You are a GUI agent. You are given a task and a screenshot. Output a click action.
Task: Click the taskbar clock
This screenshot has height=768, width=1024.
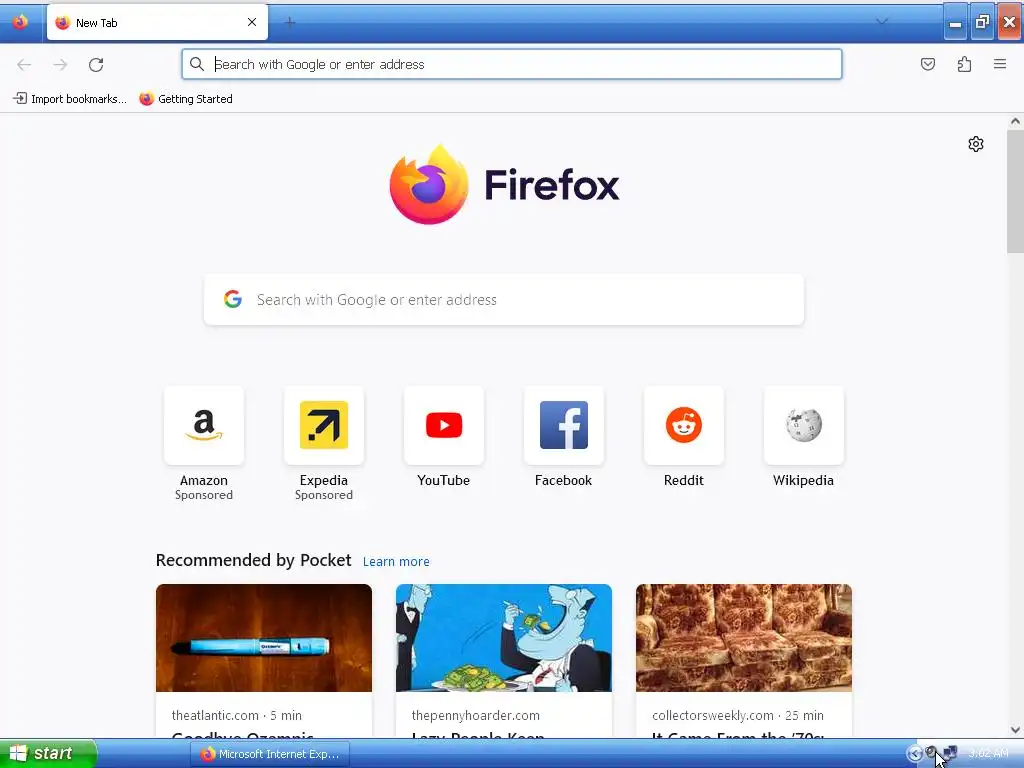pyautogui.click(x=988, y=754)
